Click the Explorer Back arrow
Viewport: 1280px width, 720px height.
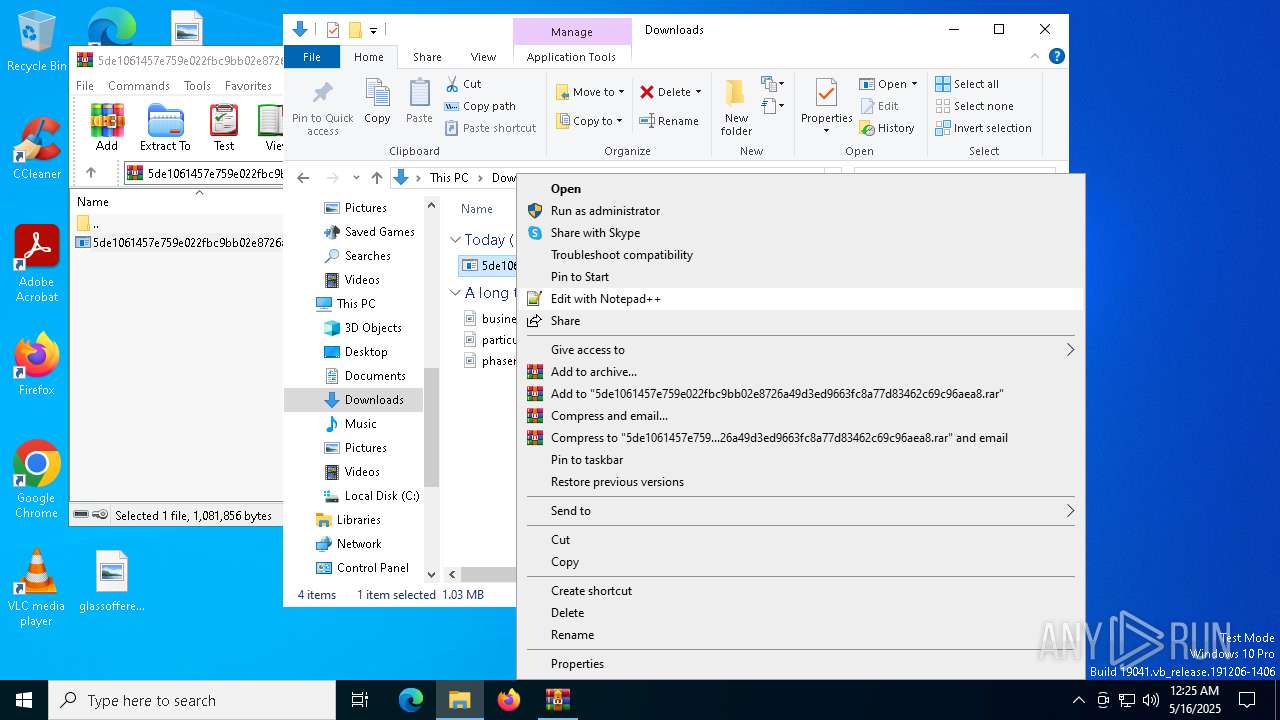click(303, 178)
